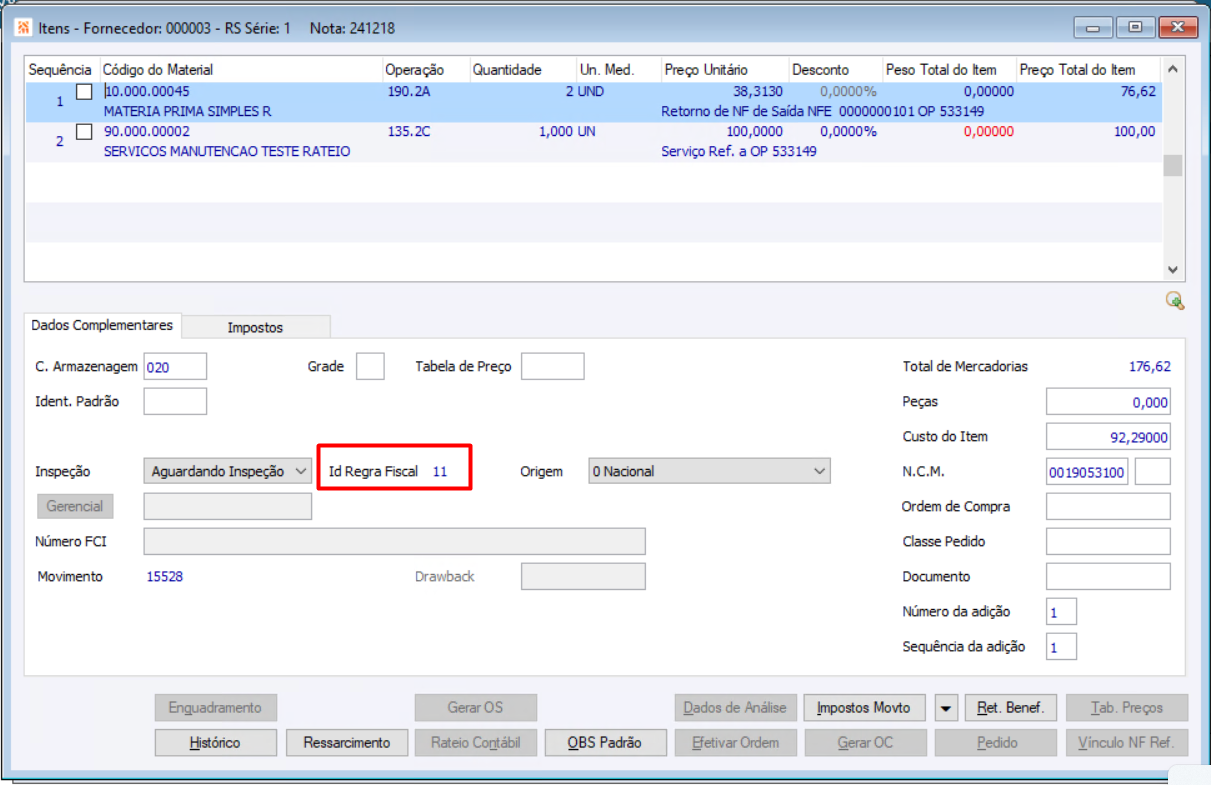Viewport: 1211px width, 785px height.
Task: Click Id Regra Fiscal value 11
Action: 440,471
